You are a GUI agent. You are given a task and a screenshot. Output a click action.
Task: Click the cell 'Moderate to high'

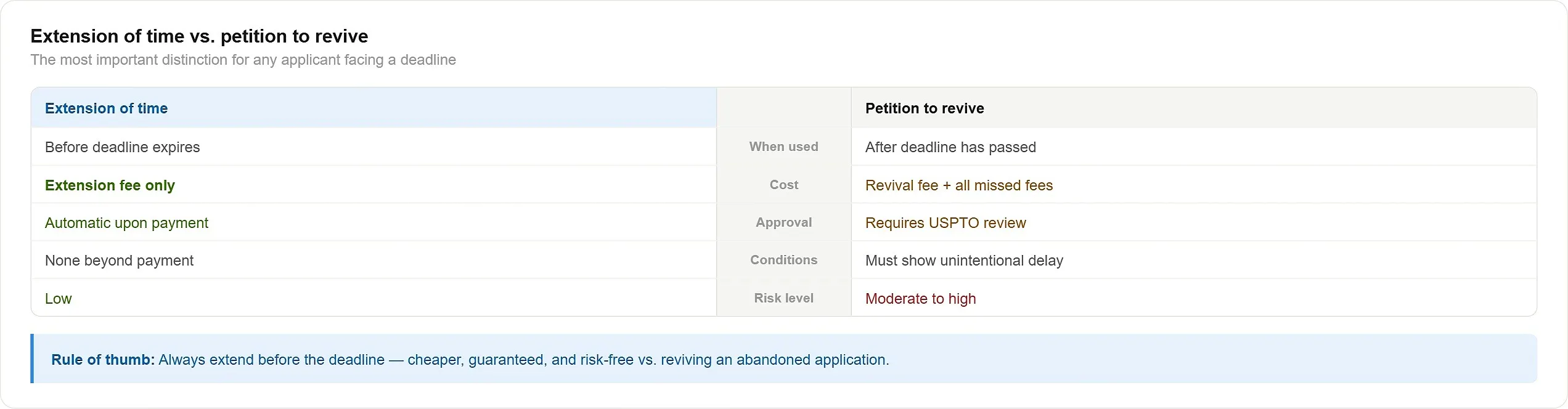pos(1194,299)
